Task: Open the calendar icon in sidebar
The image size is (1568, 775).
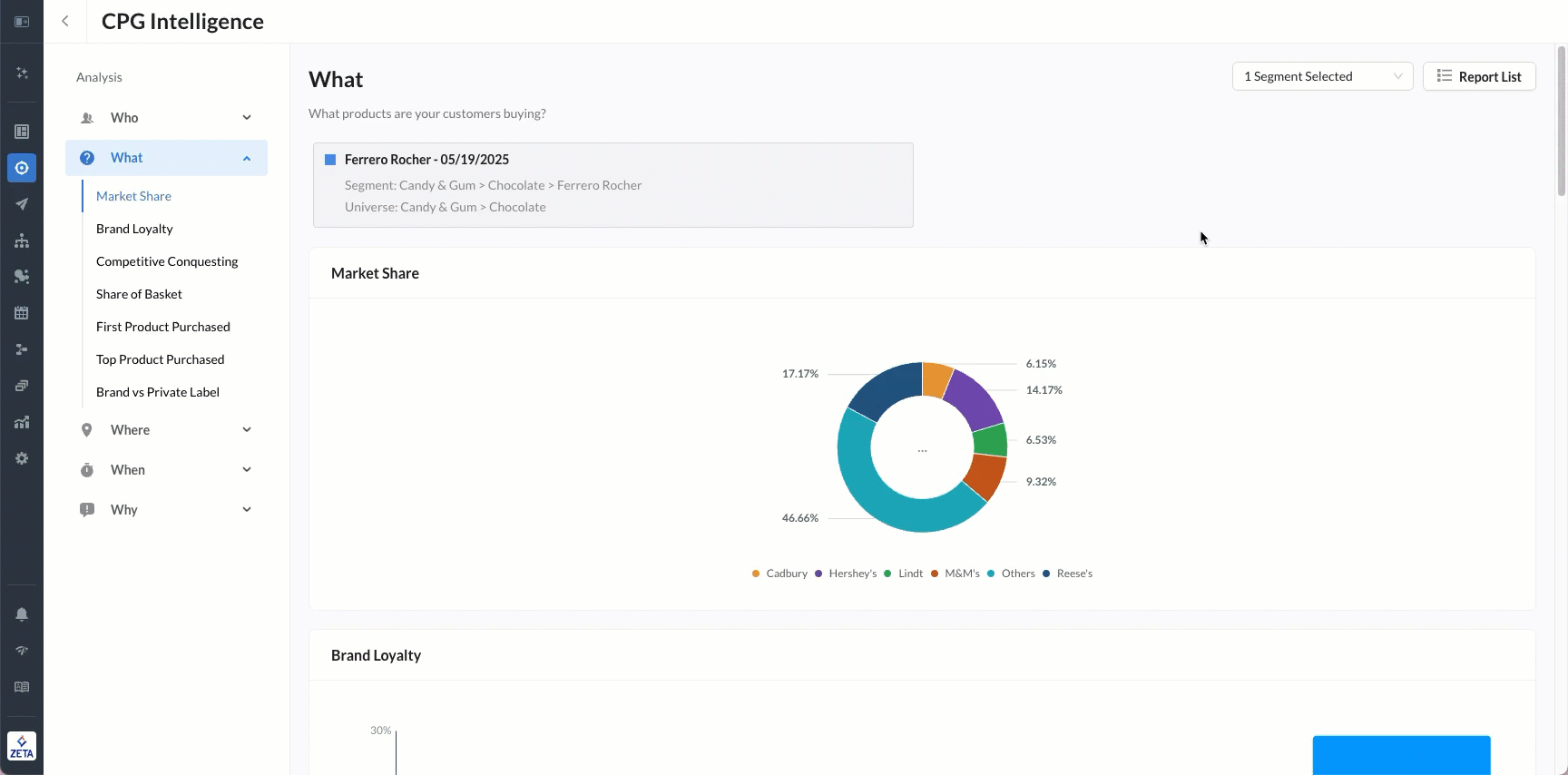Action: (22, 313)
